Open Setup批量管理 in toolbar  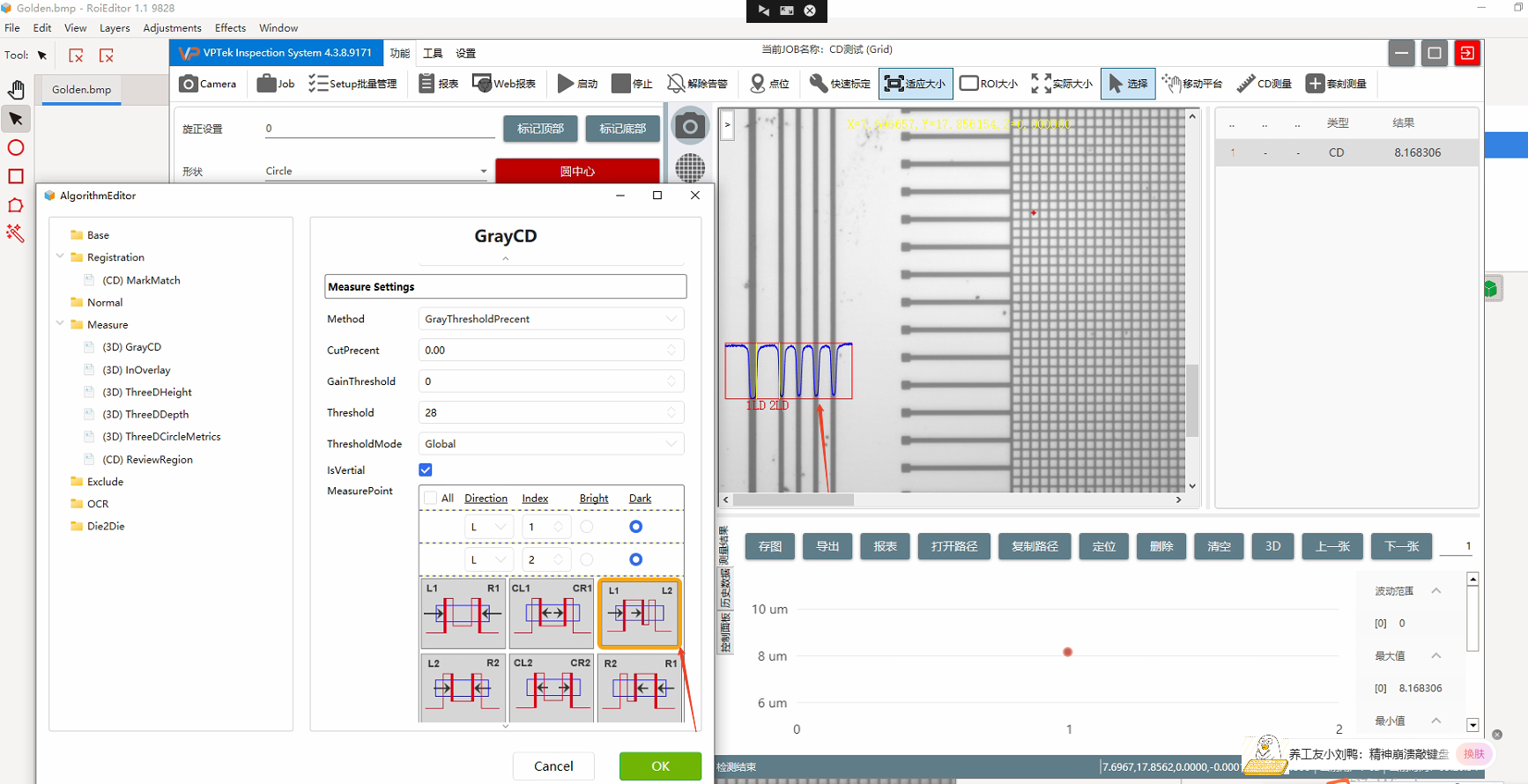tap(352, 84)
